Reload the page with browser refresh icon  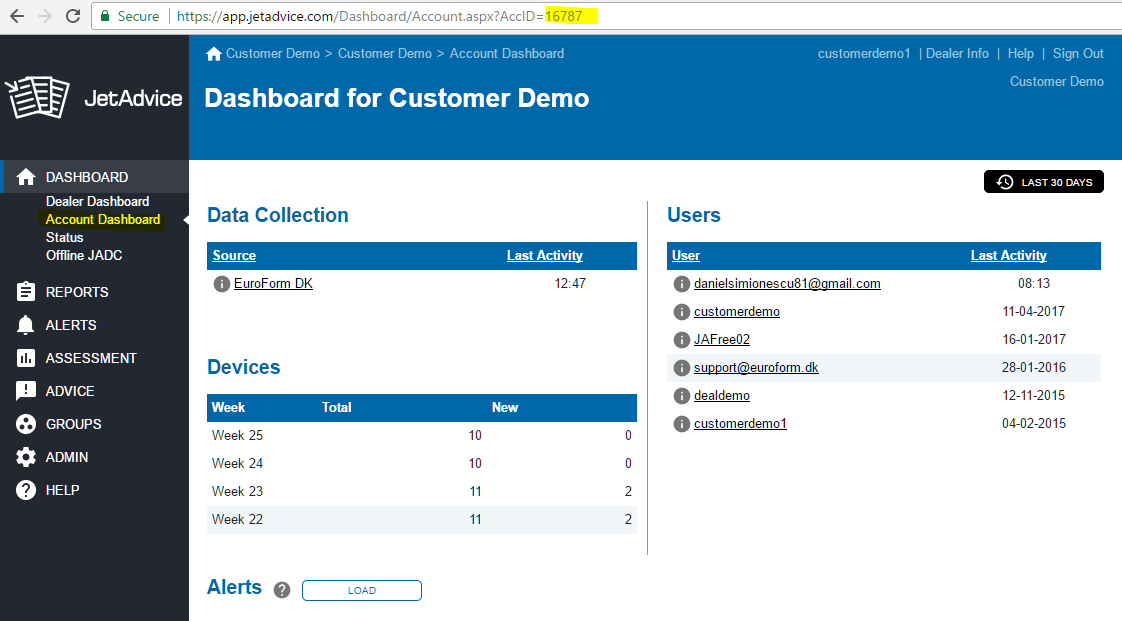73,16
